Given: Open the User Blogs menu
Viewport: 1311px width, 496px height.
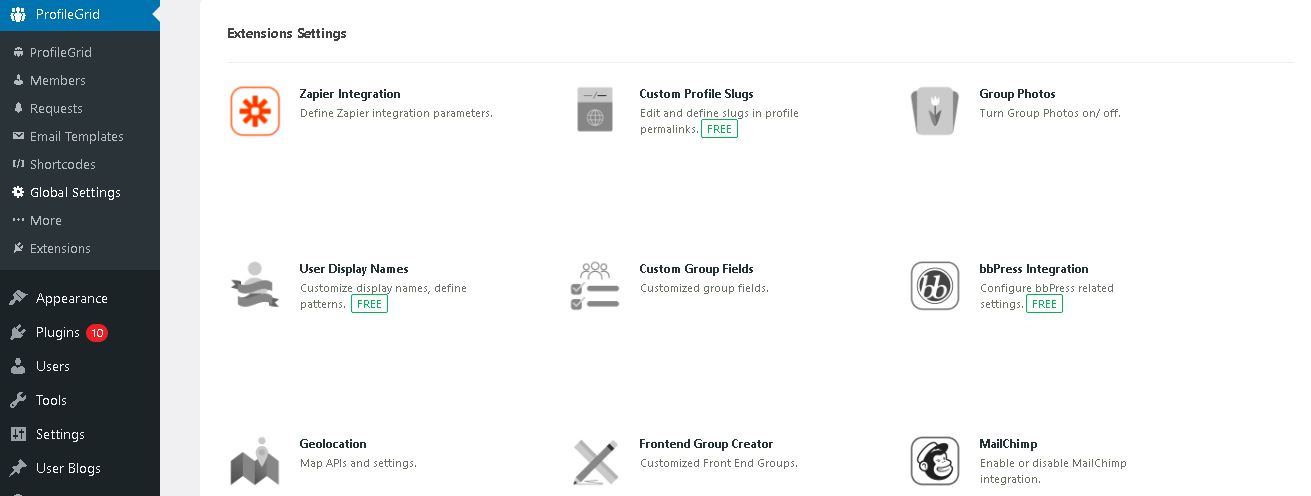Looking at the screenshot, I should pos(68,468).
